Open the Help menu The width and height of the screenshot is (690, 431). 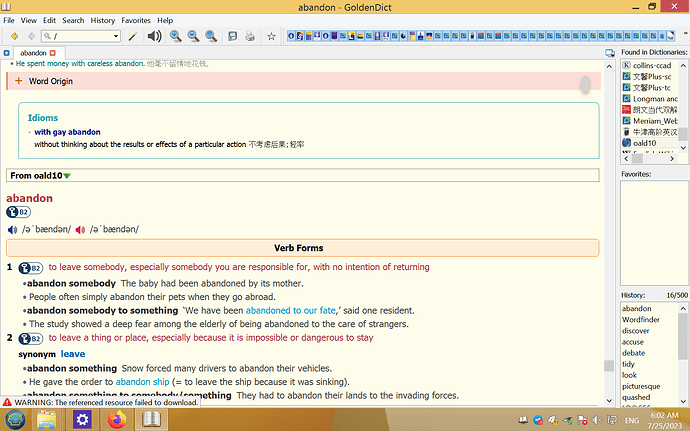pos(165,20)
